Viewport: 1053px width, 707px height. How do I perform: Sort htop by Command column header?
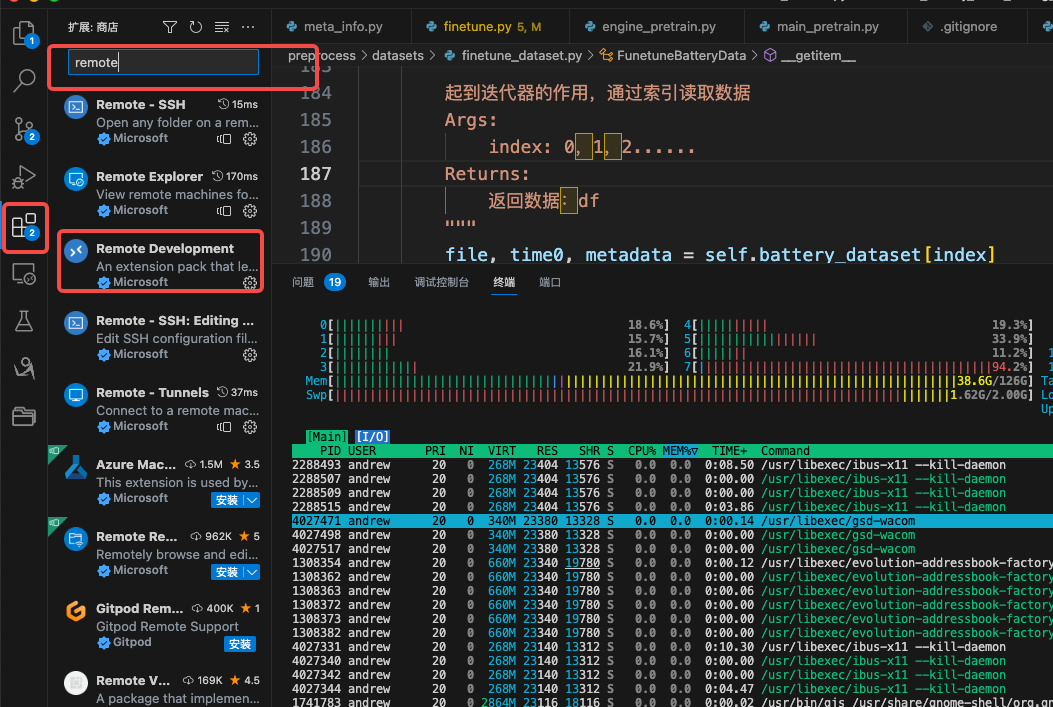point(785,451)
